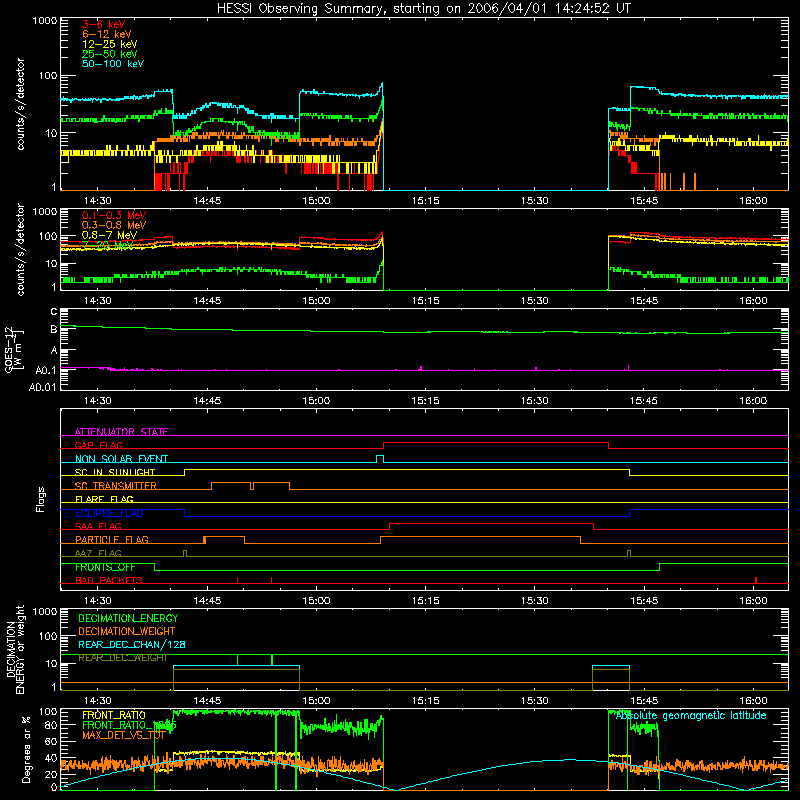Click the green "25-50 keV" legend entry
This screenshot has width=800, height=800.
point(110,54)
